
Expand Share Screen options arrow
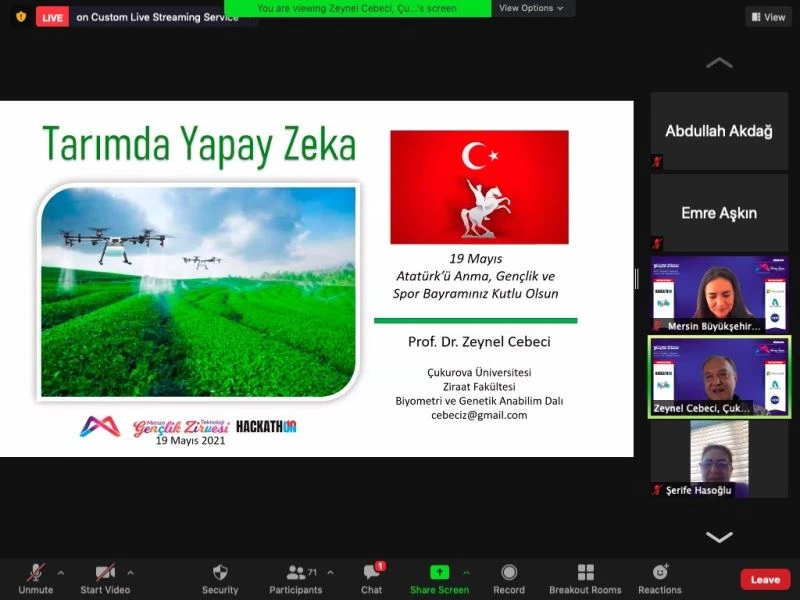(466, 573)
